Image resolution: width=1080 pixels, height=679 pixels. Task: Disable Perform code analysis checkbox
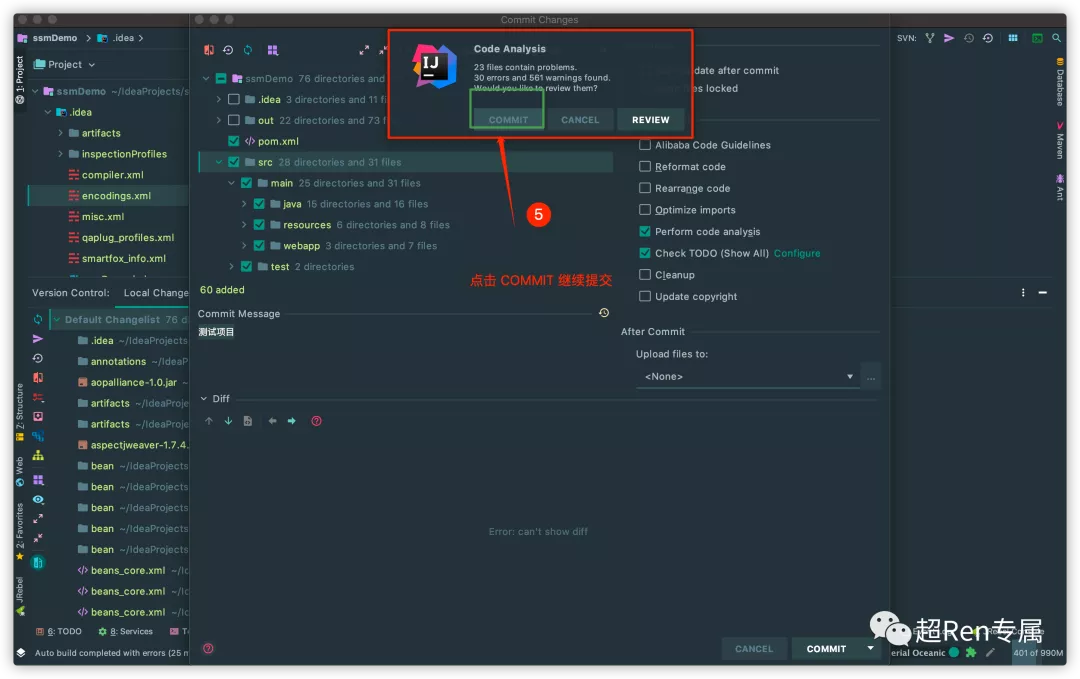coord(645,231)
